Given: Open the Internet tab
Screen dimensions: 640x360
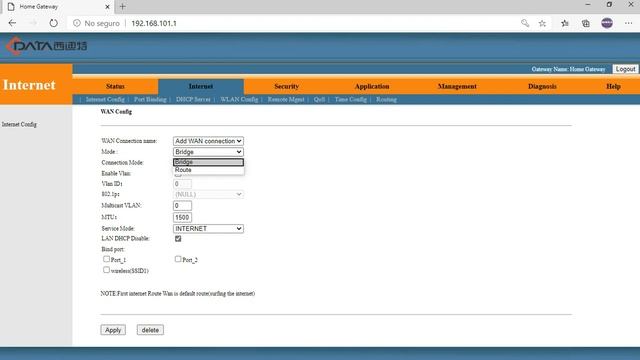Looking at the screenshot, I should coord(201,86).
